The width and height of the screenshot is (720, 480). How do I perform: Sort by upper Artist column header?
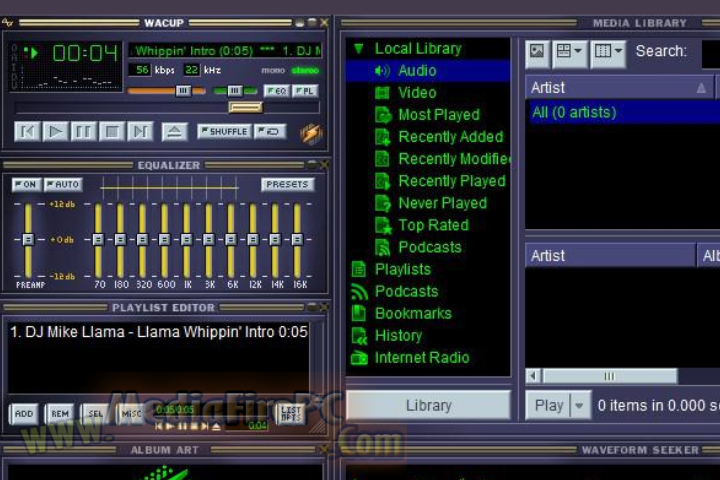(x=619, y=87)
